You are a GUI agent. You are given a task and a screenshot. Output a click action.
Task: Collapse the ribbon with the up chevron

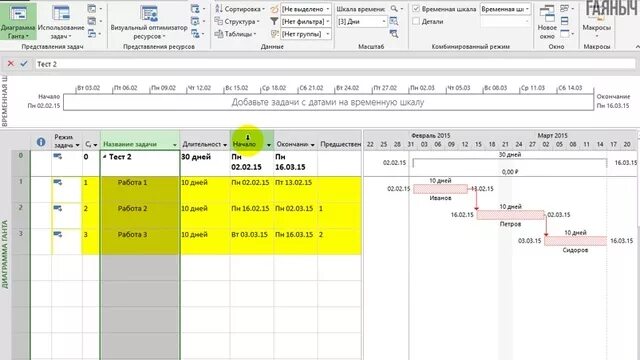637,46
